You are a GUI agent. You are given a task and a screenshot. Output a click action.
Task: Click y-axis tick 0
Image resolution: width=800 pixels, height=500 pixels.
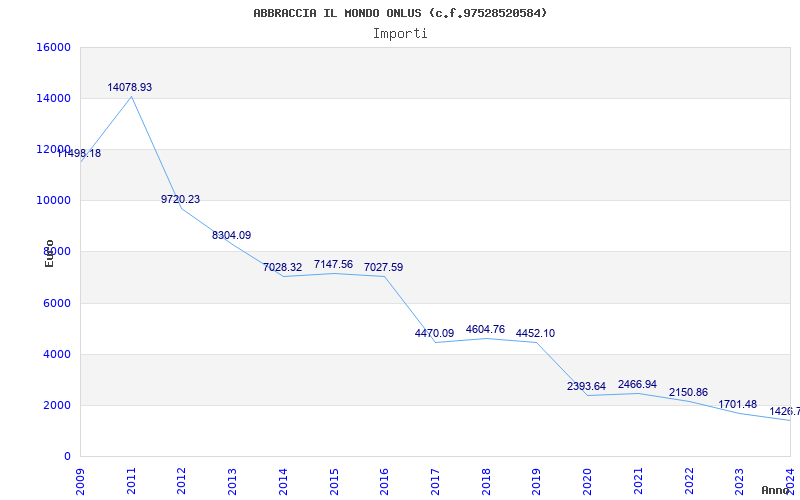click(x=67, y=457)
